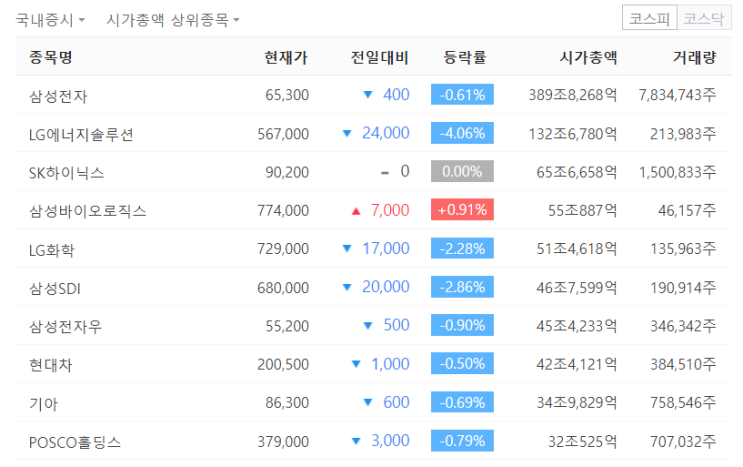Click the red +0.91% change badge
Viewport: 743px width, 467px height.
pyautogui.click(x=462, y=209)
